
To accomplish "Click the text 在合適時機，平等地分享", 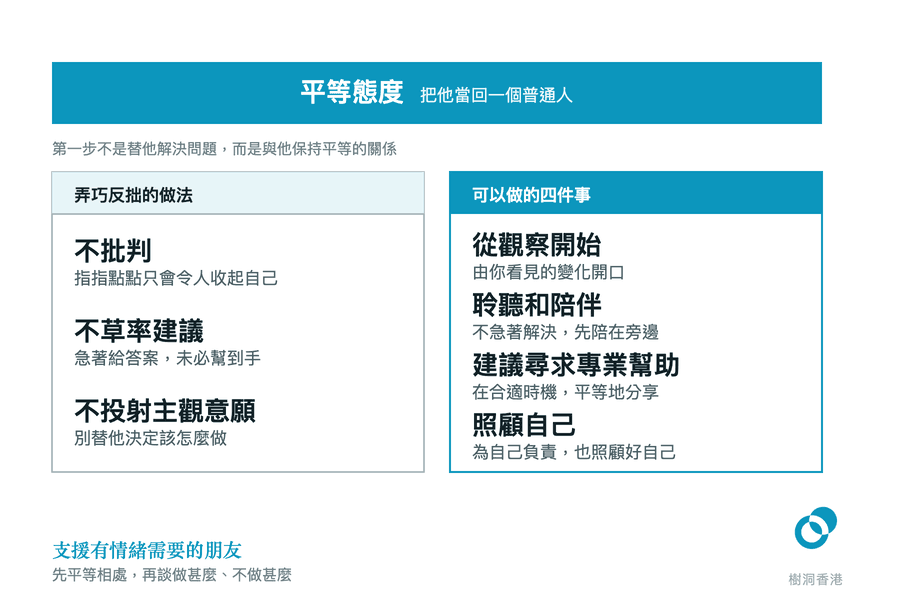I will coord(565,392).
